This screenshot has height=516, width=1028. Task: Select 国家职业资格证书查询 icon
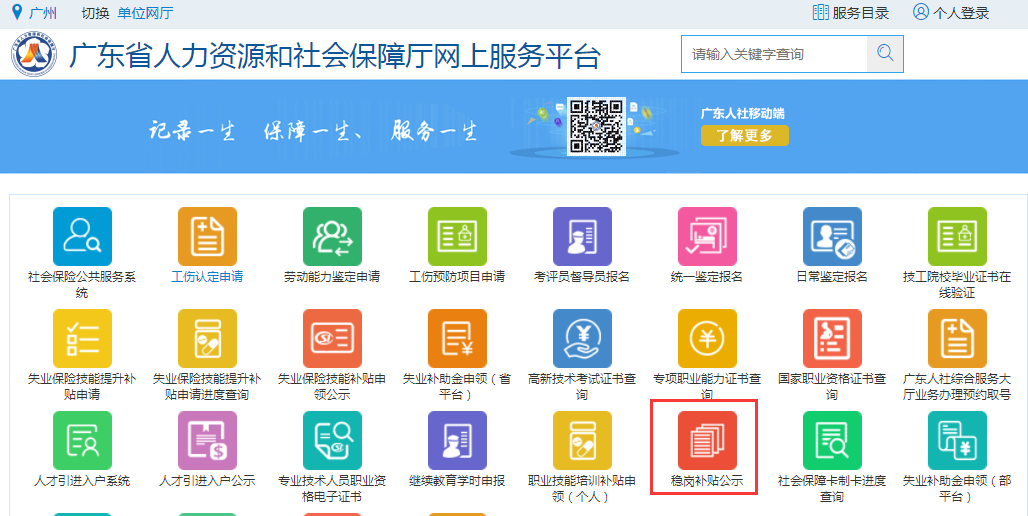(832, 338)
